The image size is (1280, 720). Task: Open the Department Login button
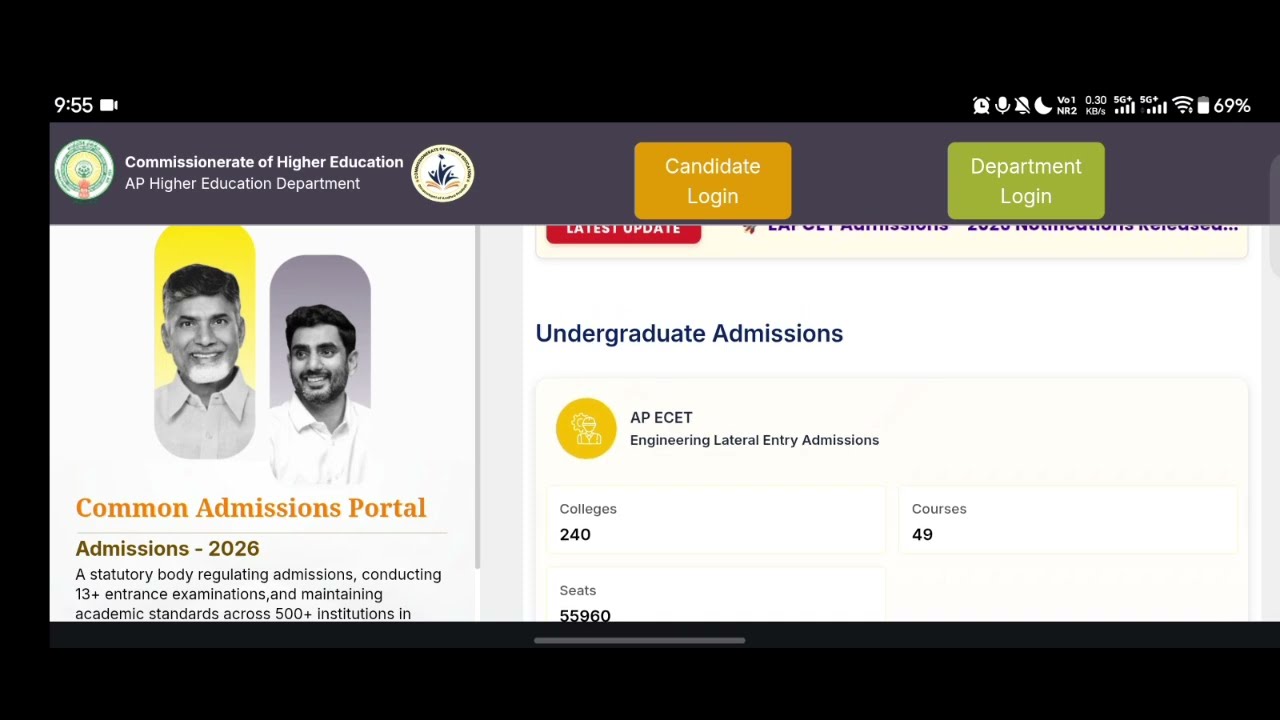click(1026, 181)
